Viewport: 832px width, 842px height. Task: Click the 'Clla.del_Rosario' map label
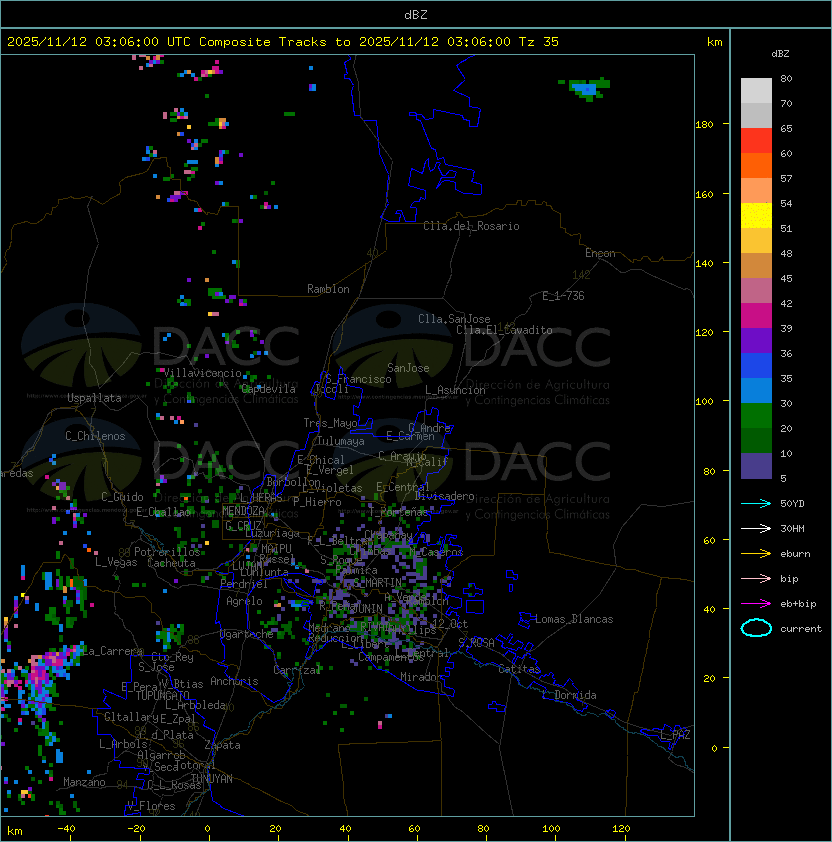point(471,226)
